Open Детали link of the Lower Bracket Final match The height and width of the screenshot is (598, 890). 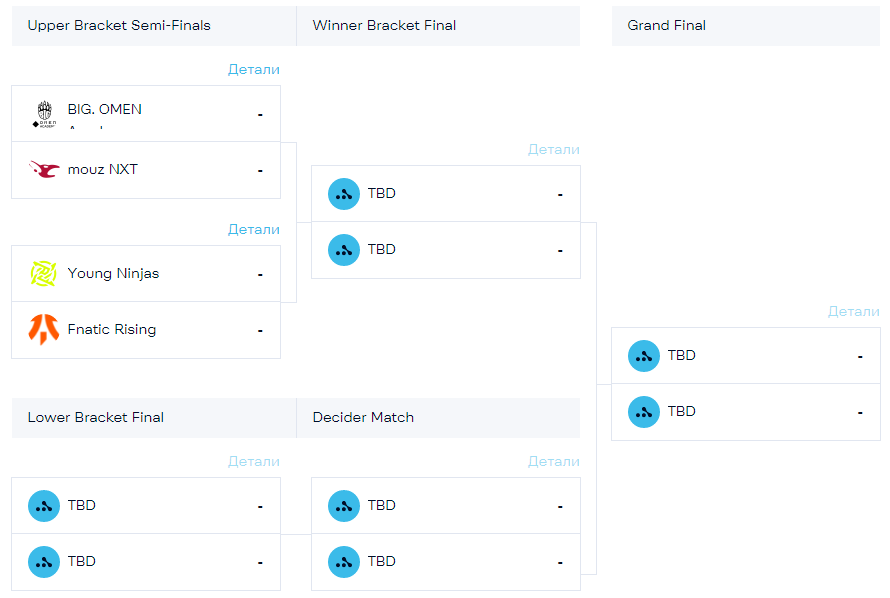(x=254, y=461)
